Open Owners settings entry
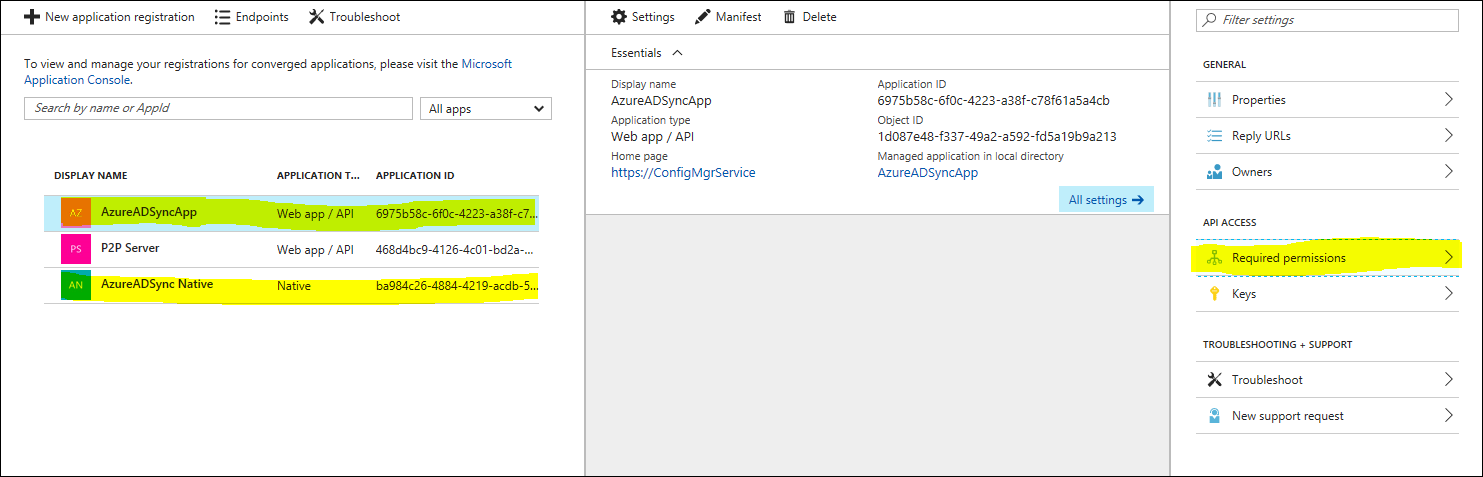Image resolution: width=1483 pixels, height=477 pixels. (x=1327, y=172)
